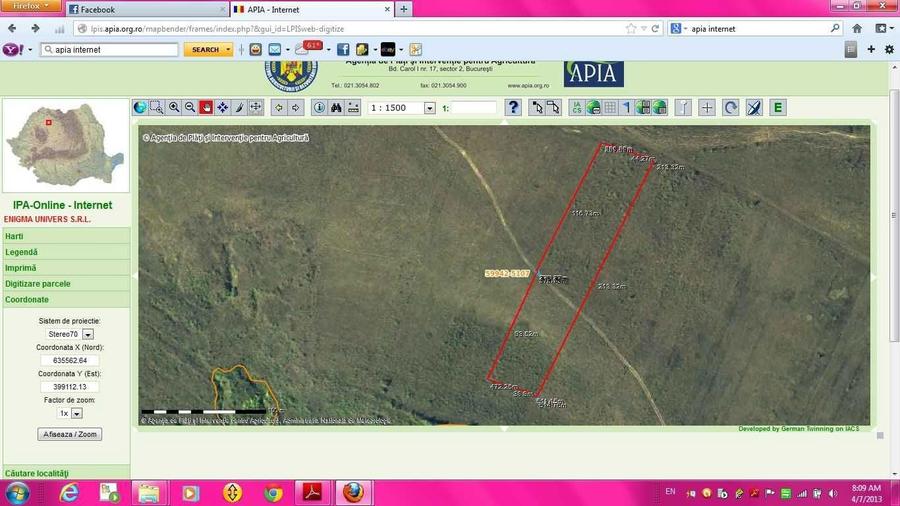Click the Afiseaza / Zoom button
The width and height of the screenshot is (900, 506).
point(70,435)
